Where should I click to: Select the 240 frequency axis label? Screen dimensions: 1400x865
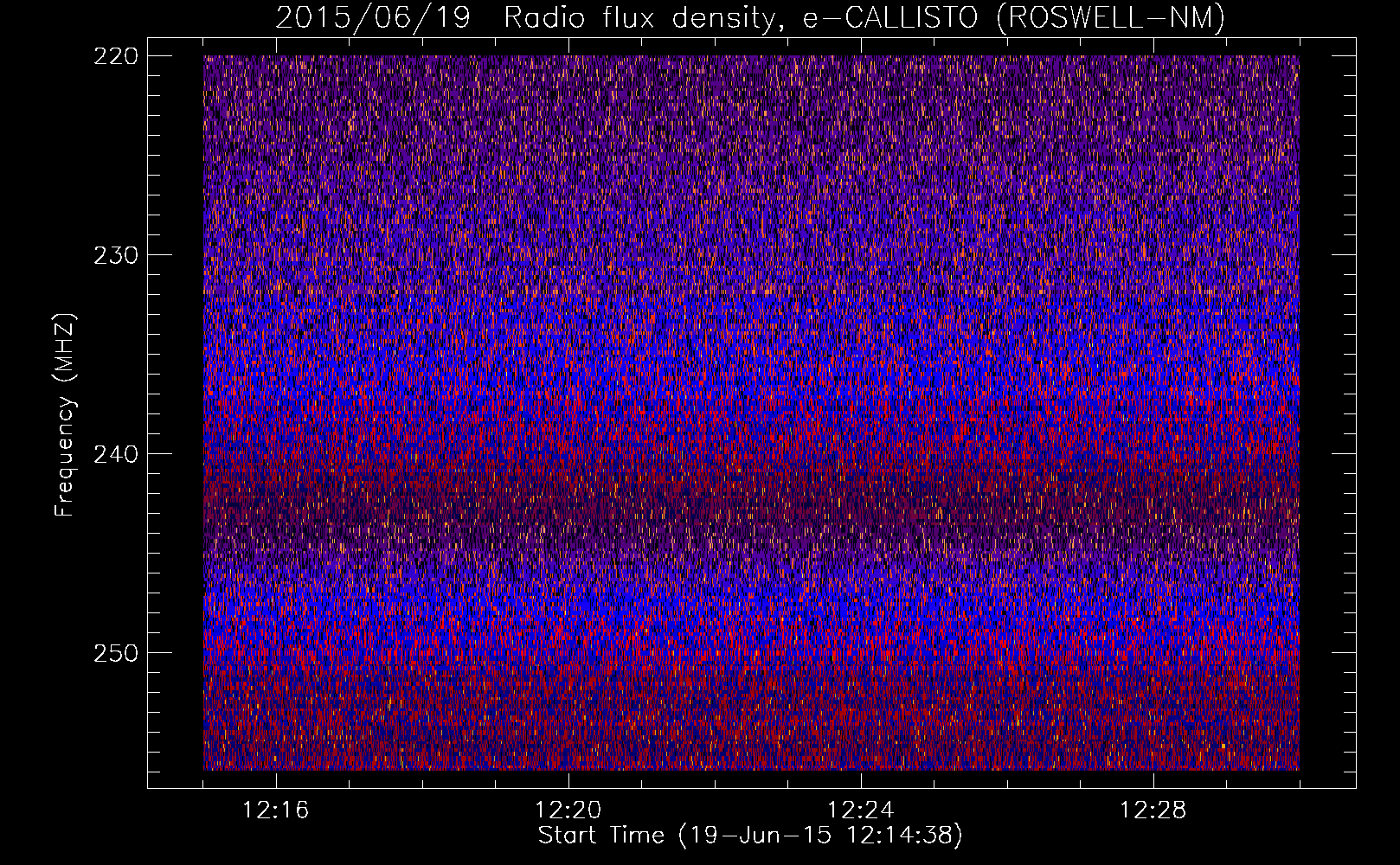point(115,454)
